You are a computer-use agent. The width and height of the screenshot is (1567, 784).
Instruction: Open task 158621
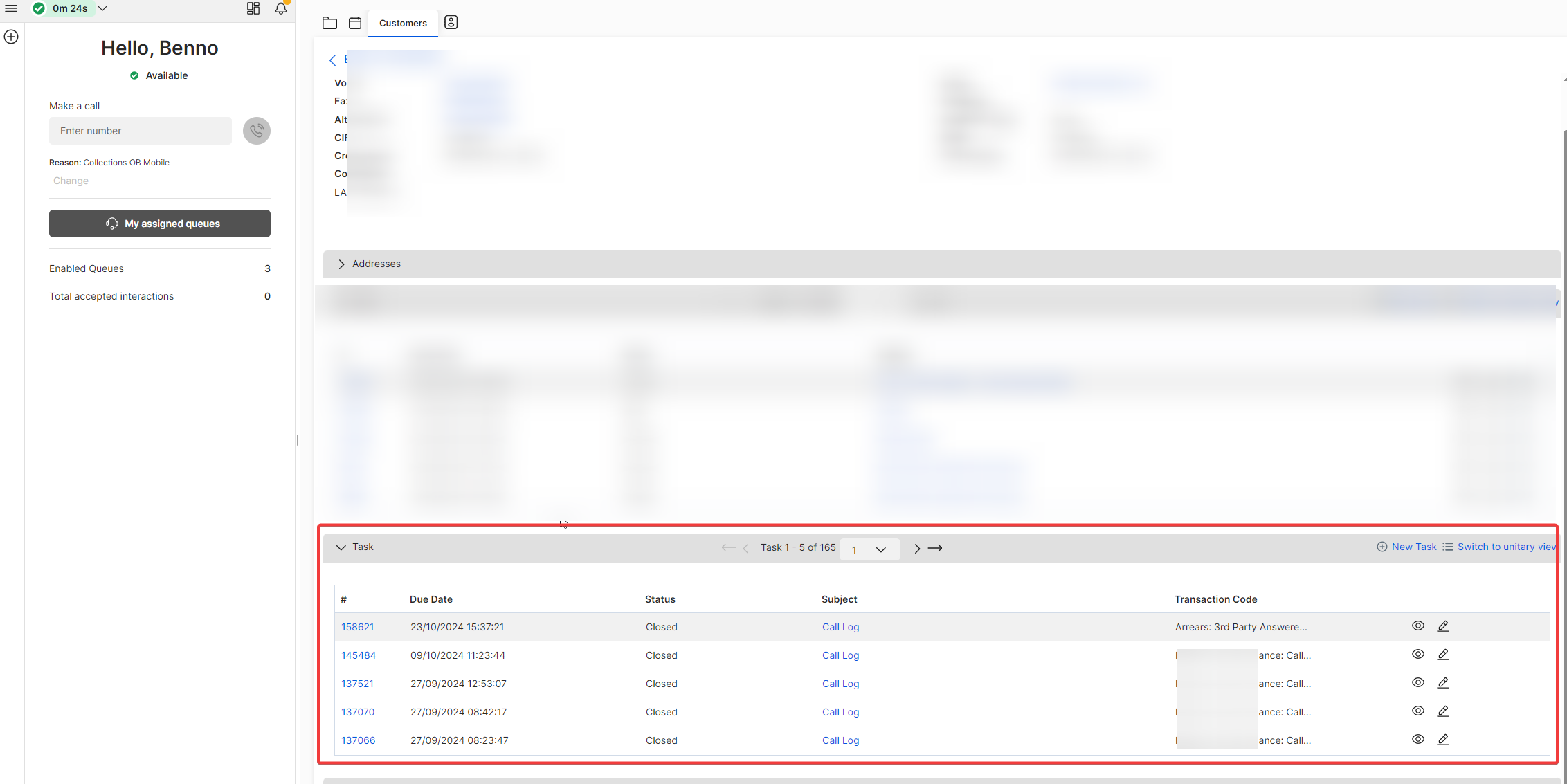(357, 627)
